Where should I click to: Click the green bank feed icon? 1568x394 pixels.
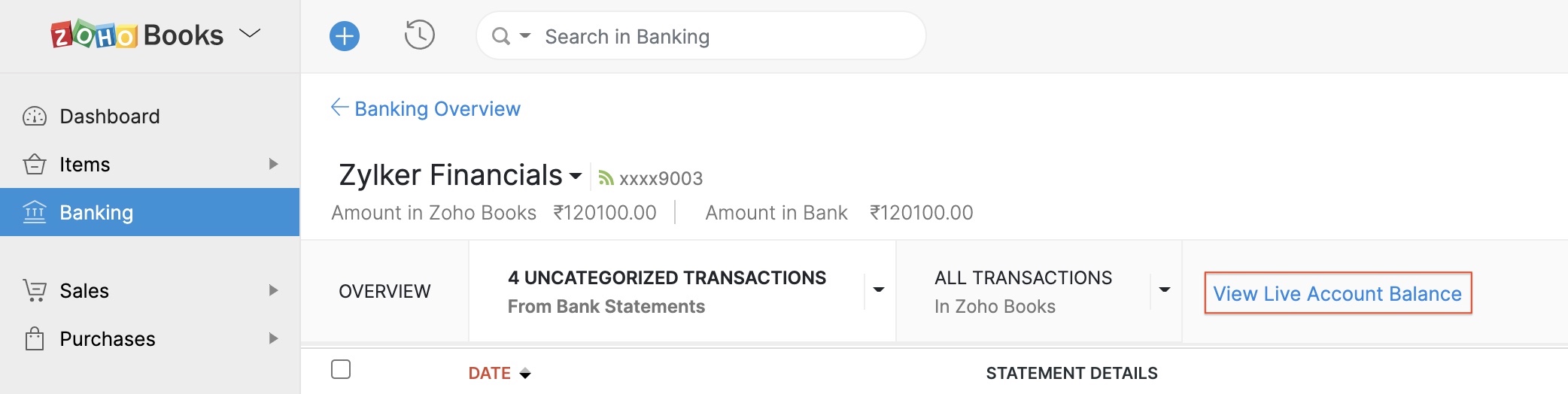(x=606, y=178)
